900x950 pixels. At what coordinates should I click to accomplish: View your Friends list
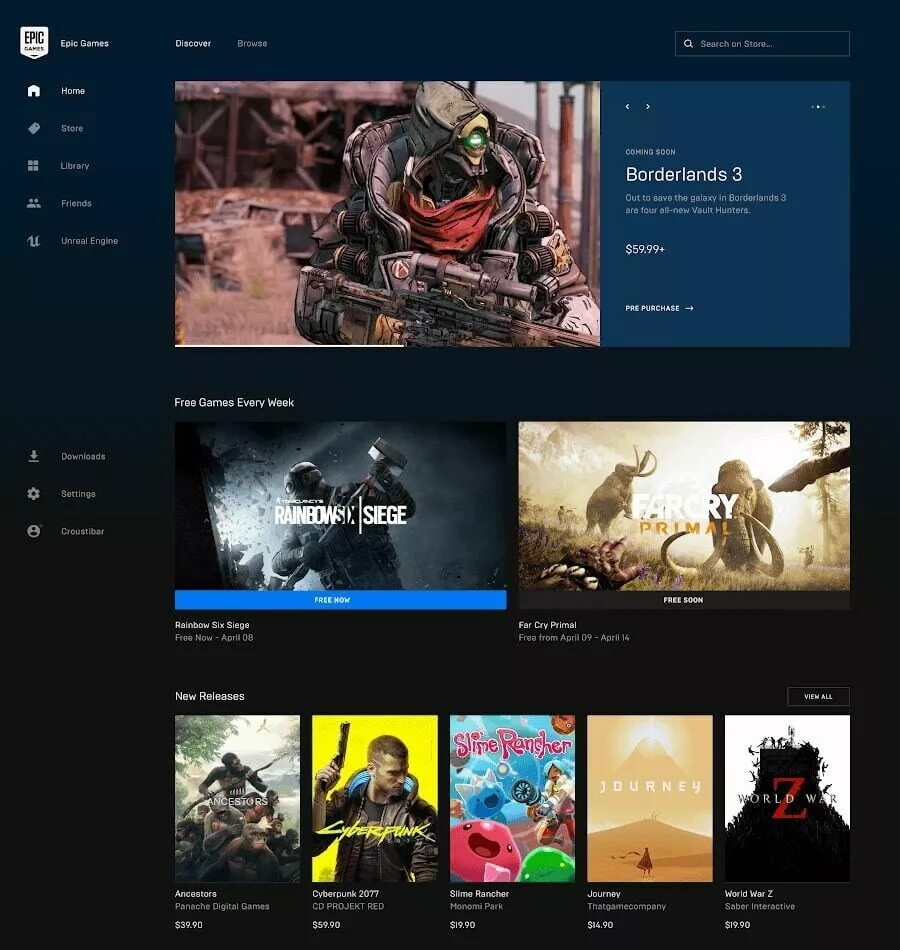click(33, 203)
